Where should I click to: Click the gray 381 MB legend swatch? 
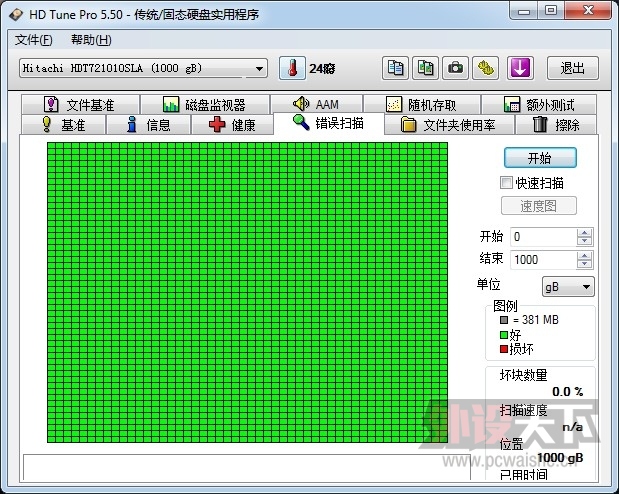coord(504,319)
